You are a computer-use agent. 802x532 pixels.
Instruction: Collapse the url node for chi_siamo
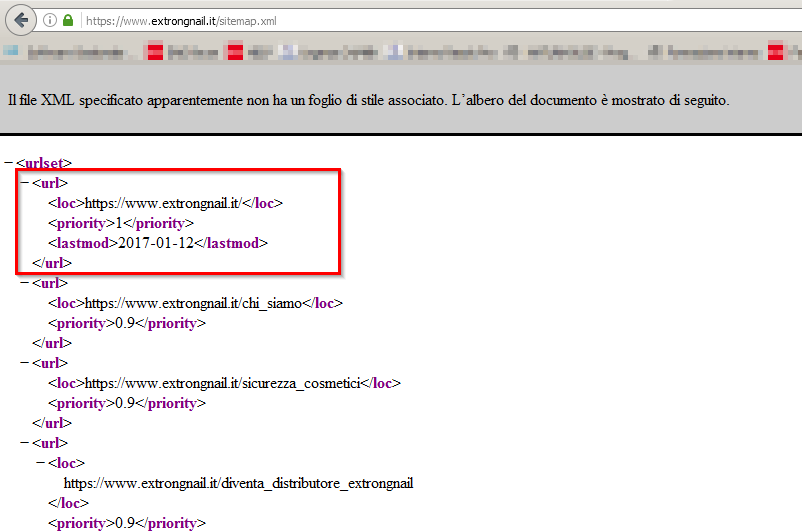[25, 283]
